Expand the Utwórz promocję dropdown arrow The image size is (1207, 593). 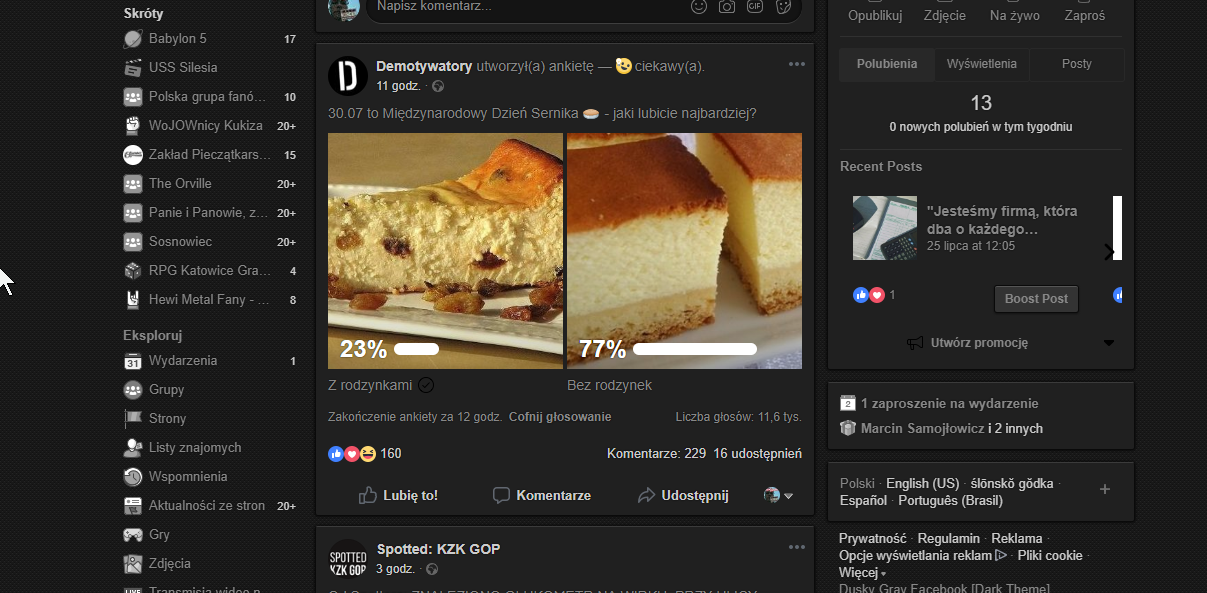[1108, 343]
